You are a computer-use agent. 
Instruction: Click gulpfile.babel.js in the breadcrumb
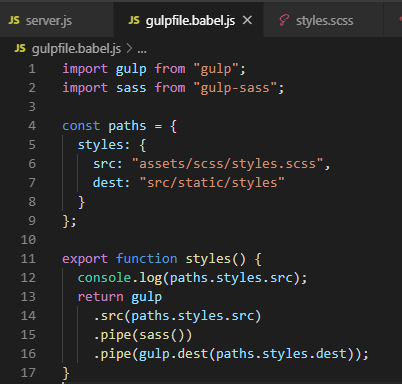coord(76,49)
